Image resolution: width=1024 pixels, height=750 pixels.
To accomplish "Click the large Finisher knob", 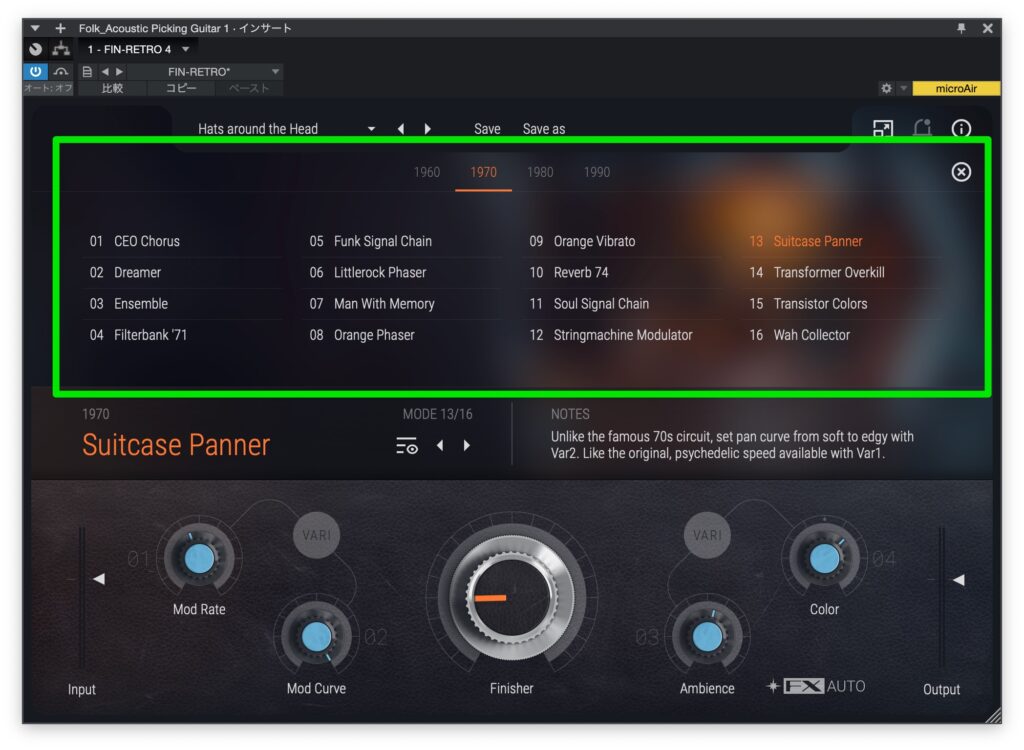I will (x=511, y=597).
